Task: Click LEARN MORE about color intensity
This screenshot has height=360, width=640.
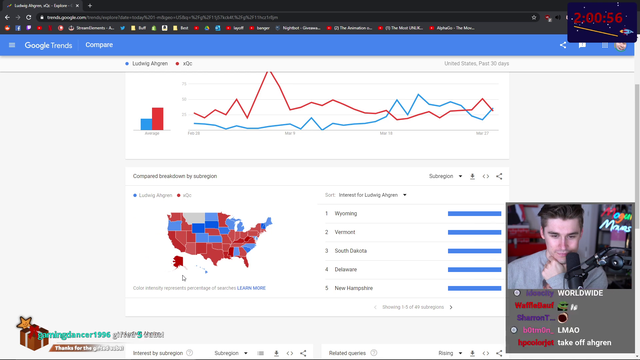Action: pos(251,288)
